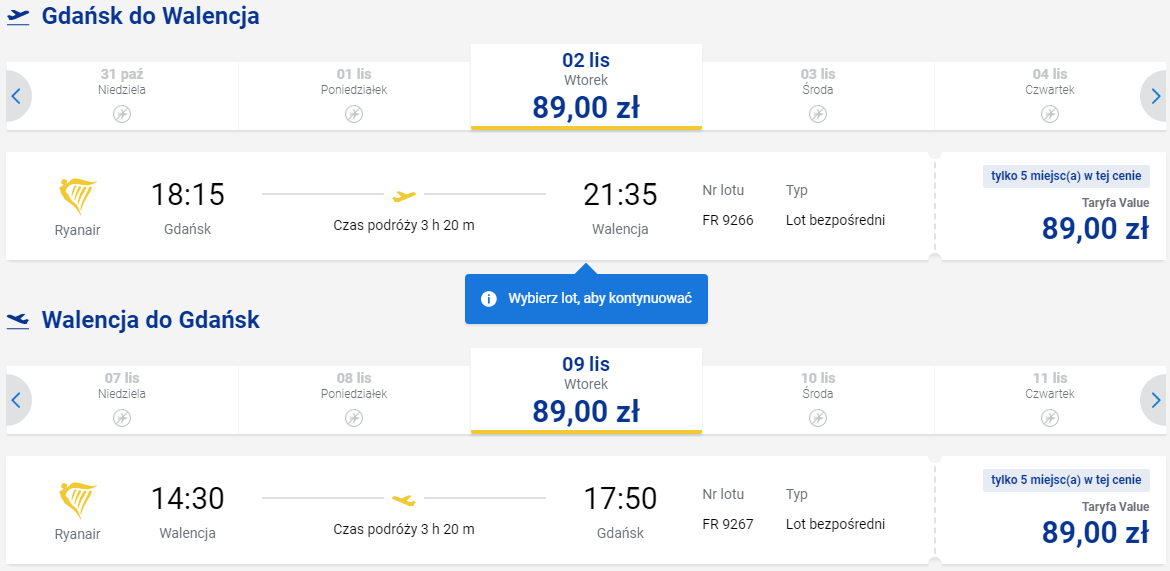Click the info icon in the Wybierz lot tooltip

[x=489, y=299]
